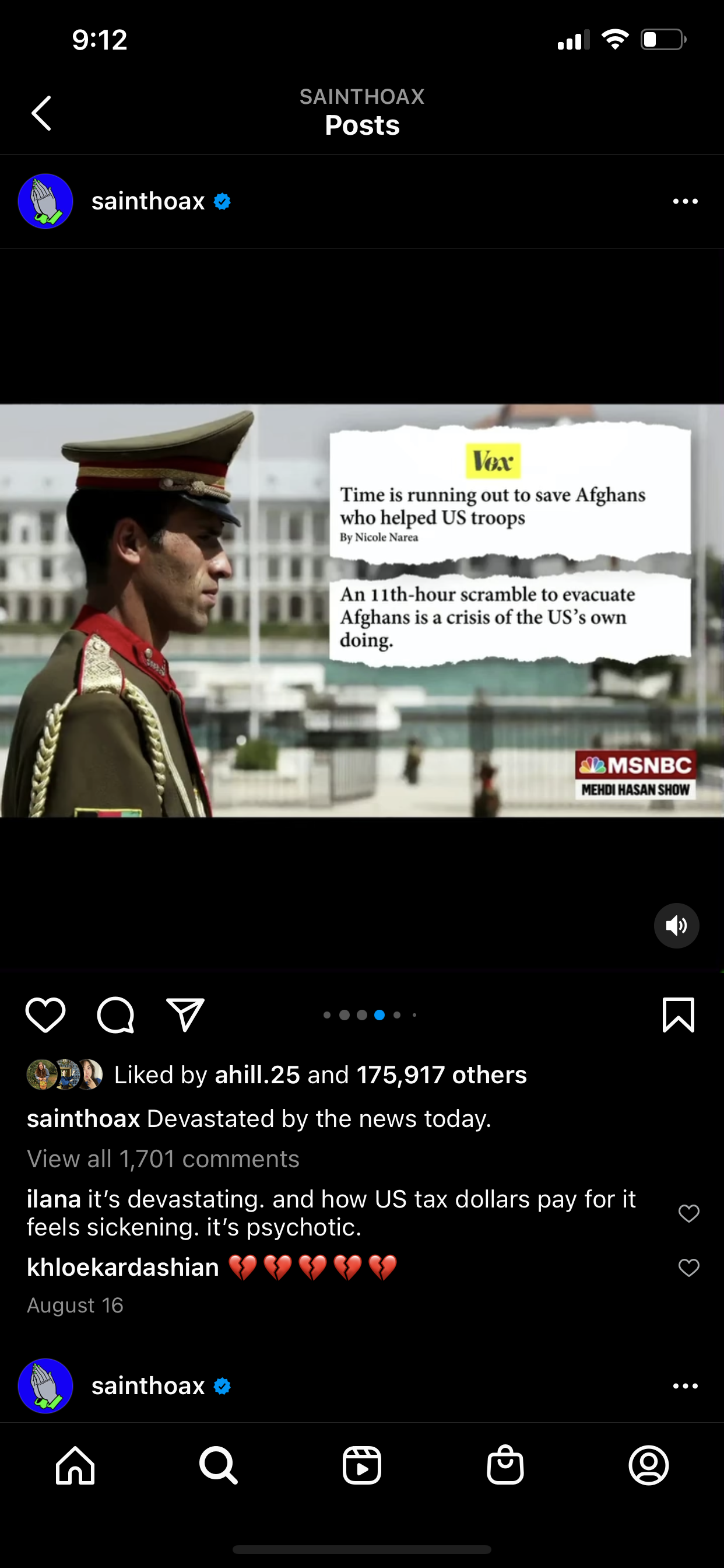Image resolution: width=724 pixels, height=1568 pixels.
Task: Like ilana's comment with the small heart
Action: point(688,1213)
